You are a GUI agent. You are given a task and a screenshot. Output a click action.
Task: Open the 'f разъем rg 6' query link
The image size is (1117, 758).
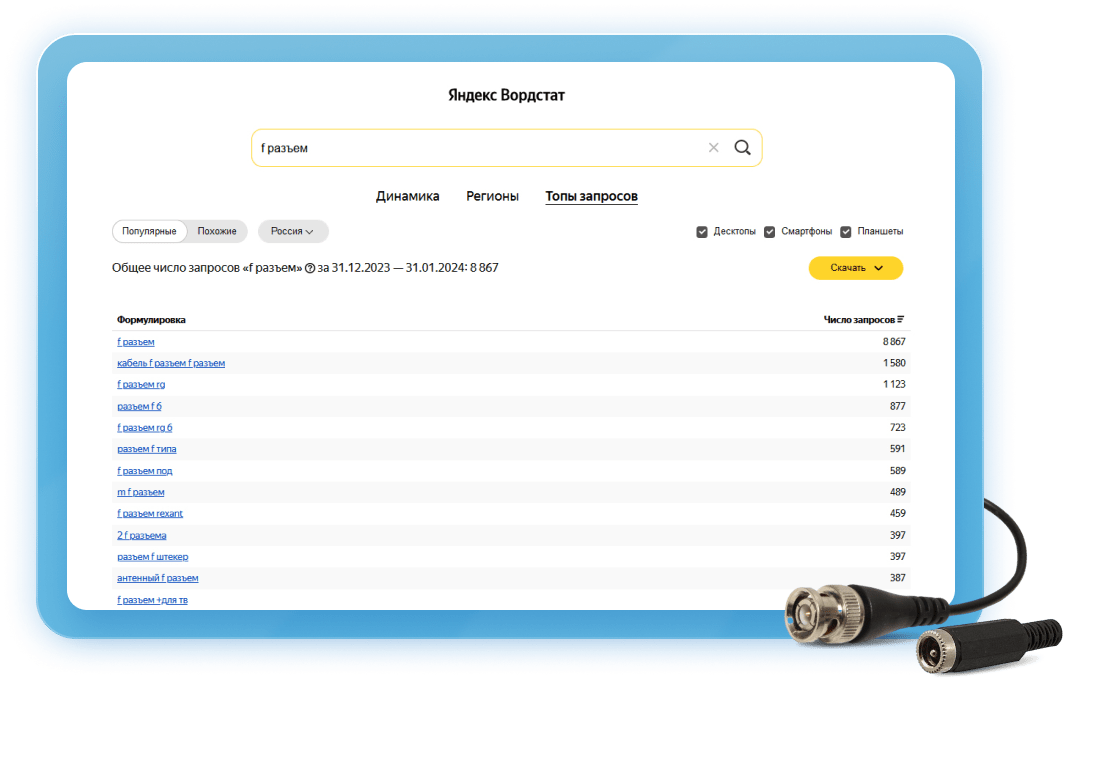coord(145,427)
